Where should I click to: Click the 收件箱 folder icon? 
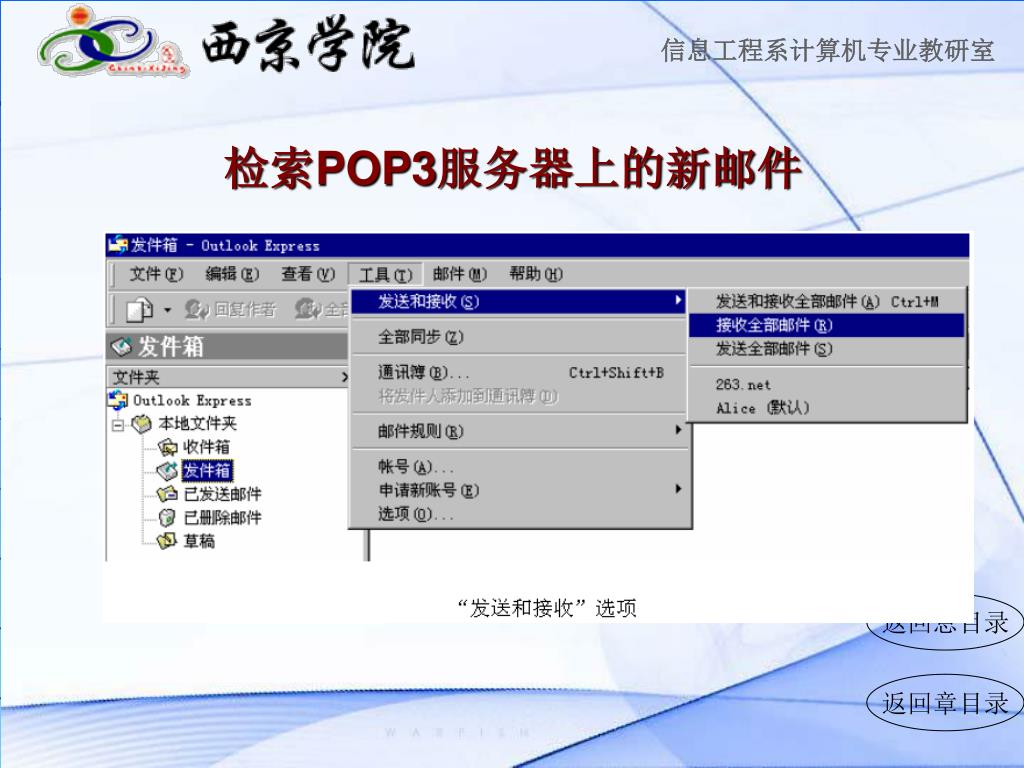(168, 447)
